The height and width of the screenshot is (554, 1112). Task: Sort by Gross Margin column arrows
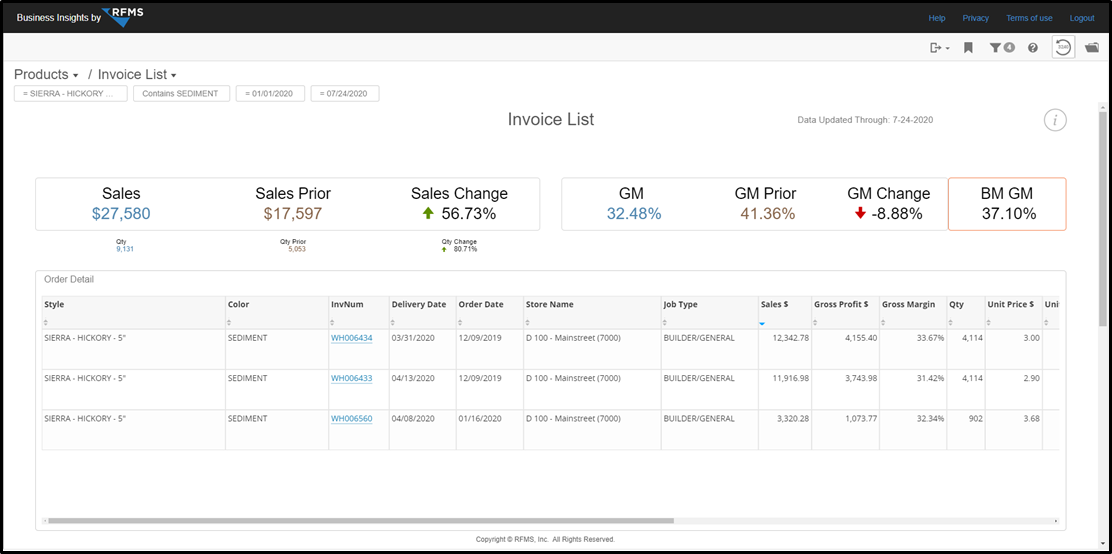pyautogui.click(x=885, y=323)
